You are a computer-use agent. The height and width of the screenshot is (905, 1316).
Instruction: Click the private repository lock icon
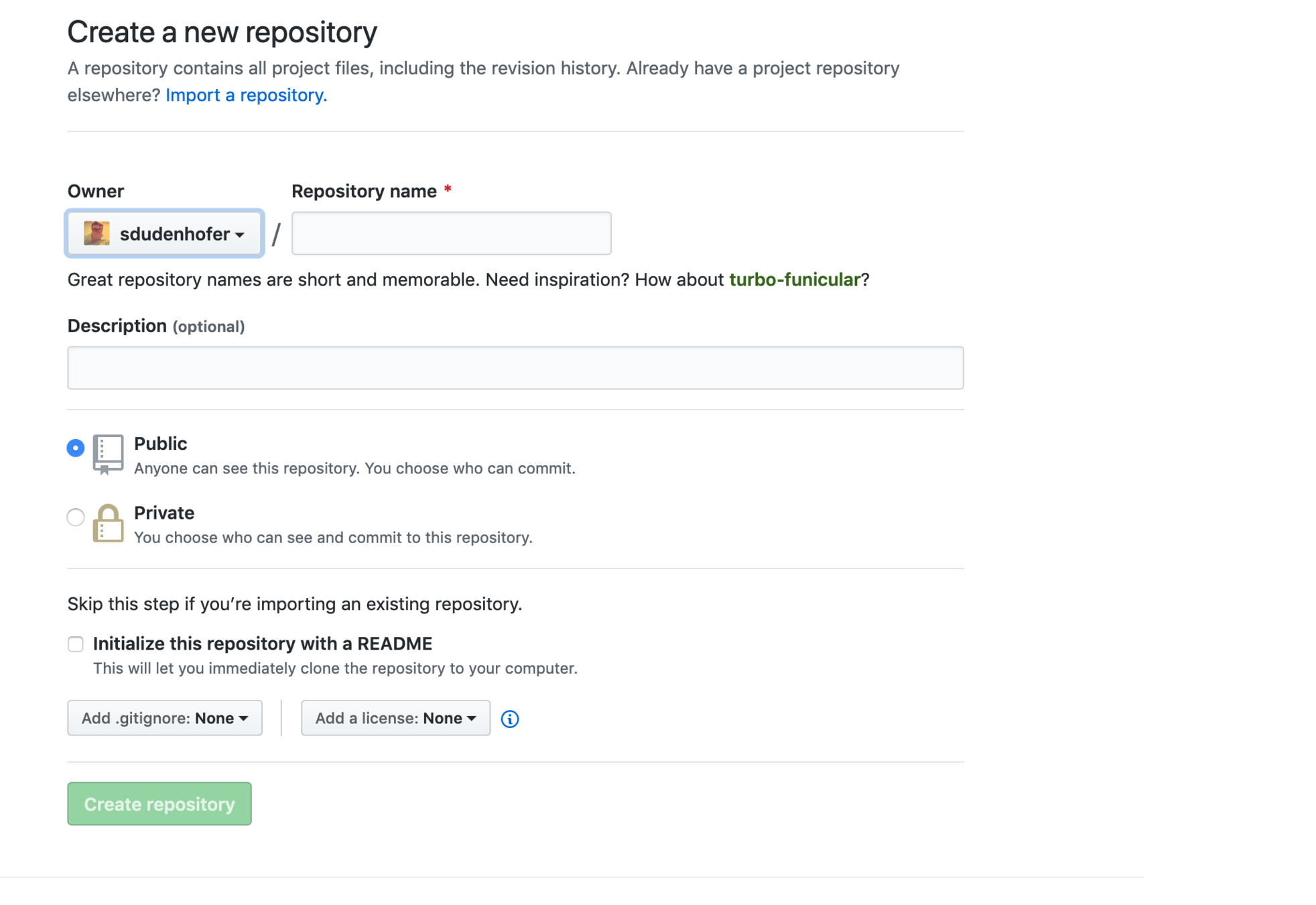108,524
